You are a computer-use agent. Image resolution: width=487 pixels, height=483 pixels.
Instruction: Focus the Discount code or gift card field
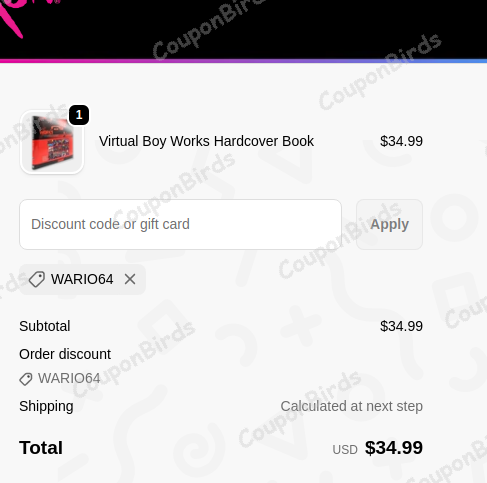pyautogui.click(x=180, y=224)
